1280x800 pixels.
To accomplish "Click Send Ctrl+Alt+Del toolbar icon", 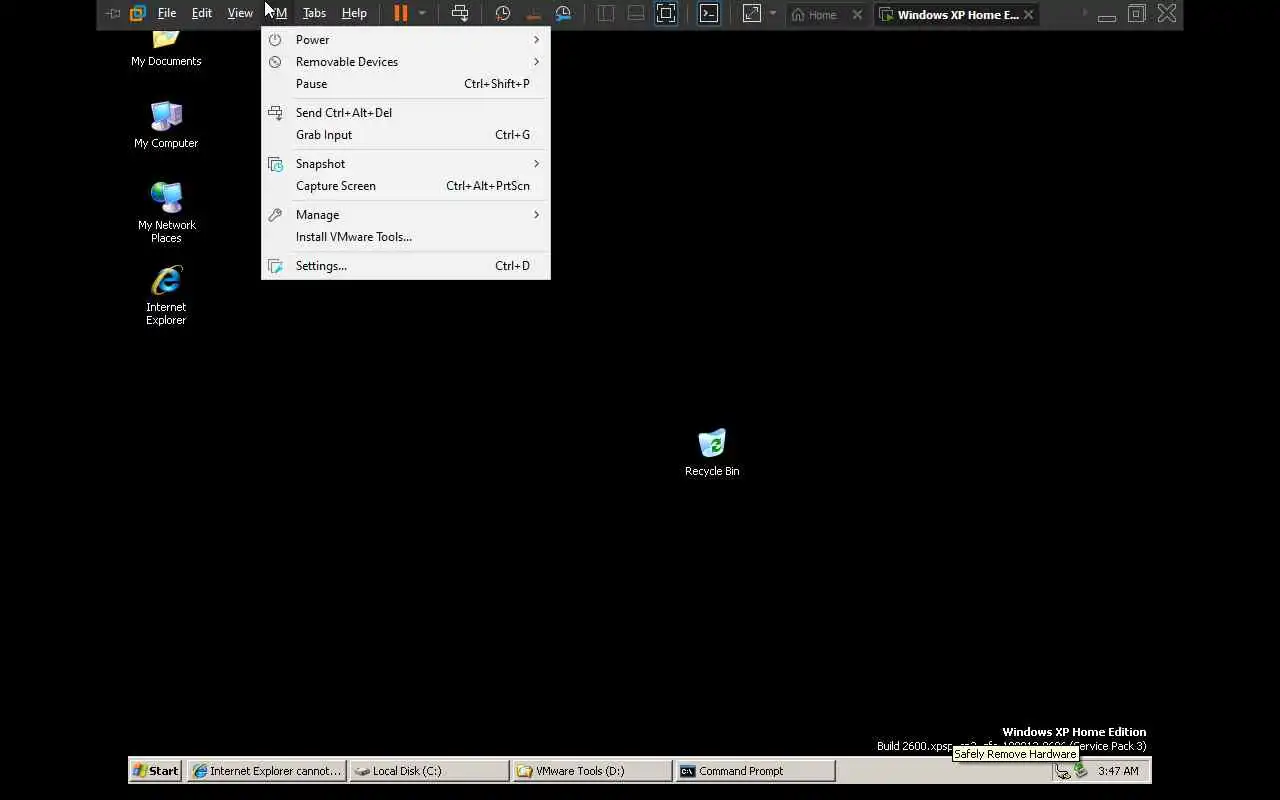I will [x=460, y=13].
